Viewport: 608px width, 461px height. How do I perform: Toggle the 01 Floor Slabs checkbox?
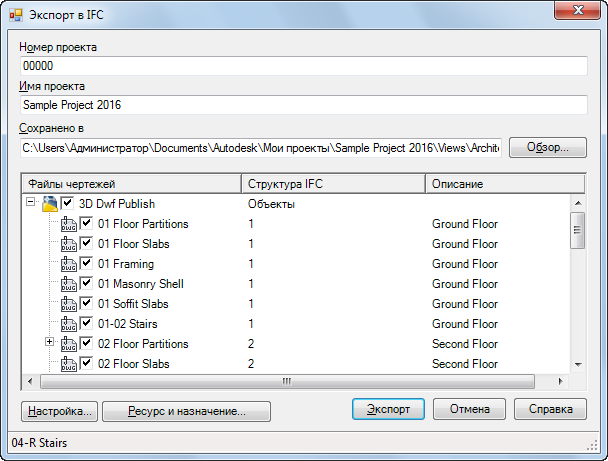[86, 243]
